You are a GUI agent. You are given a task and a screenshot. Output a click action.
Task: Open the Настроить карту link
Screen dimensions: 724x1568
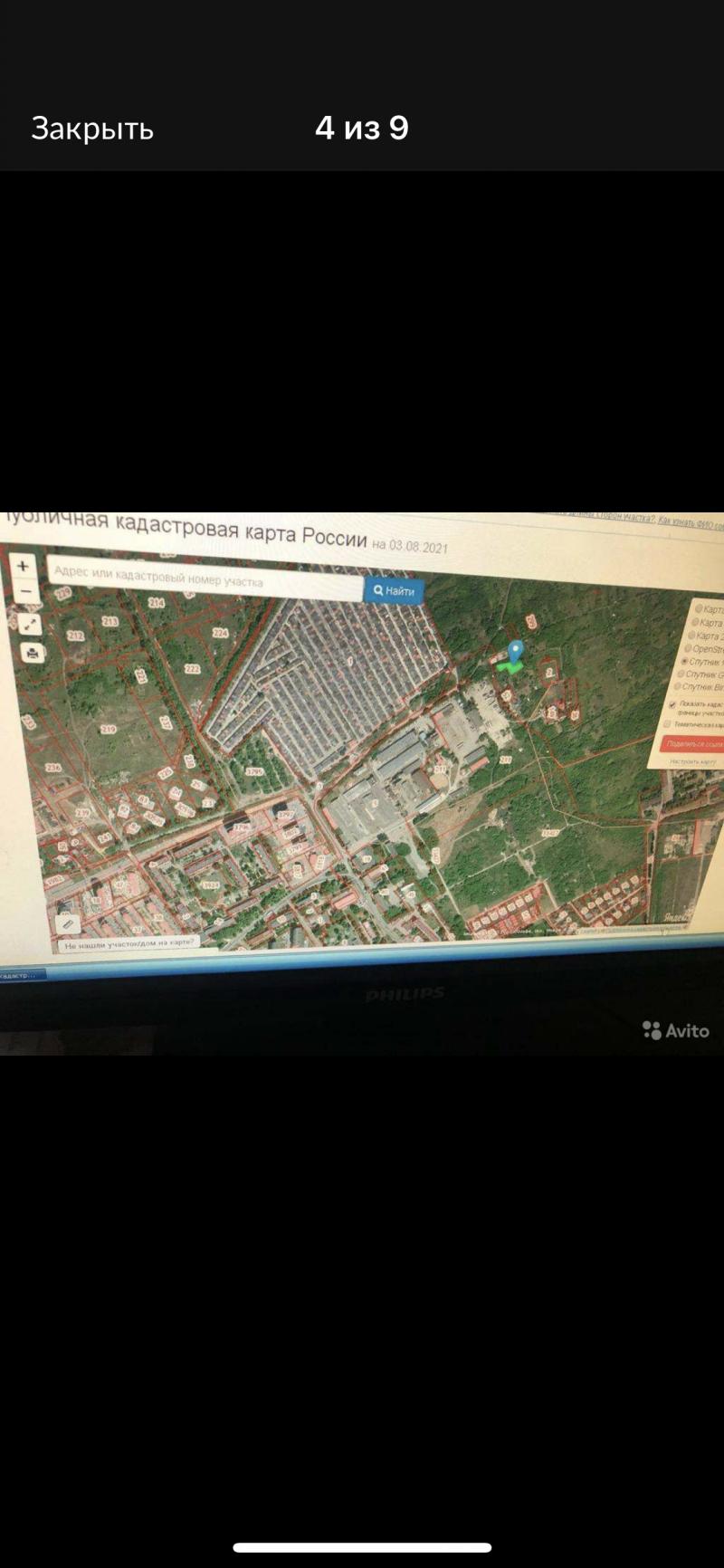(693, 762)
